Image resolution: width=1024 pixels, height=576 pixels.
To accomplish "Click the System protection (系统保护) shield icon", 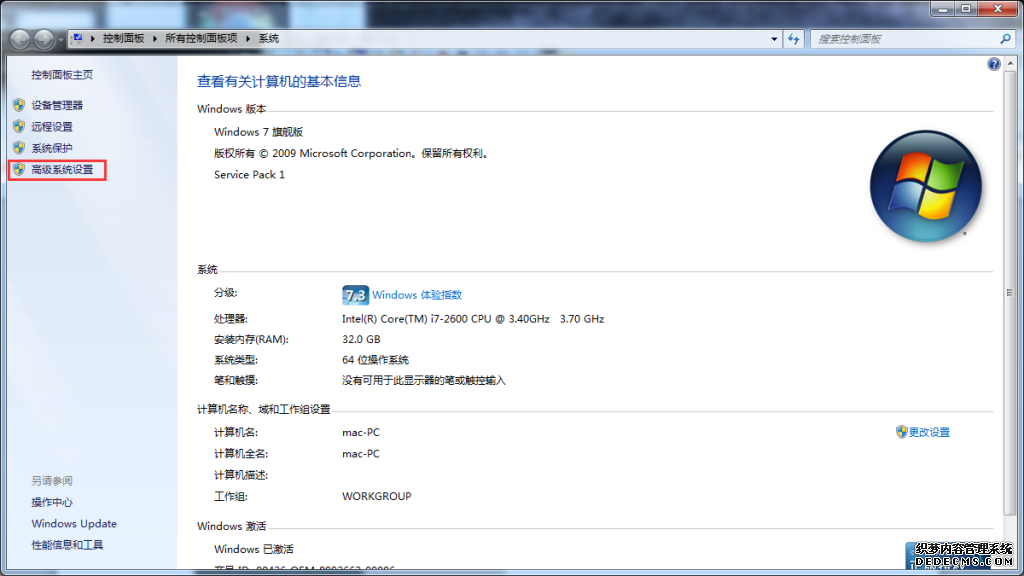I will click(19, 148).
